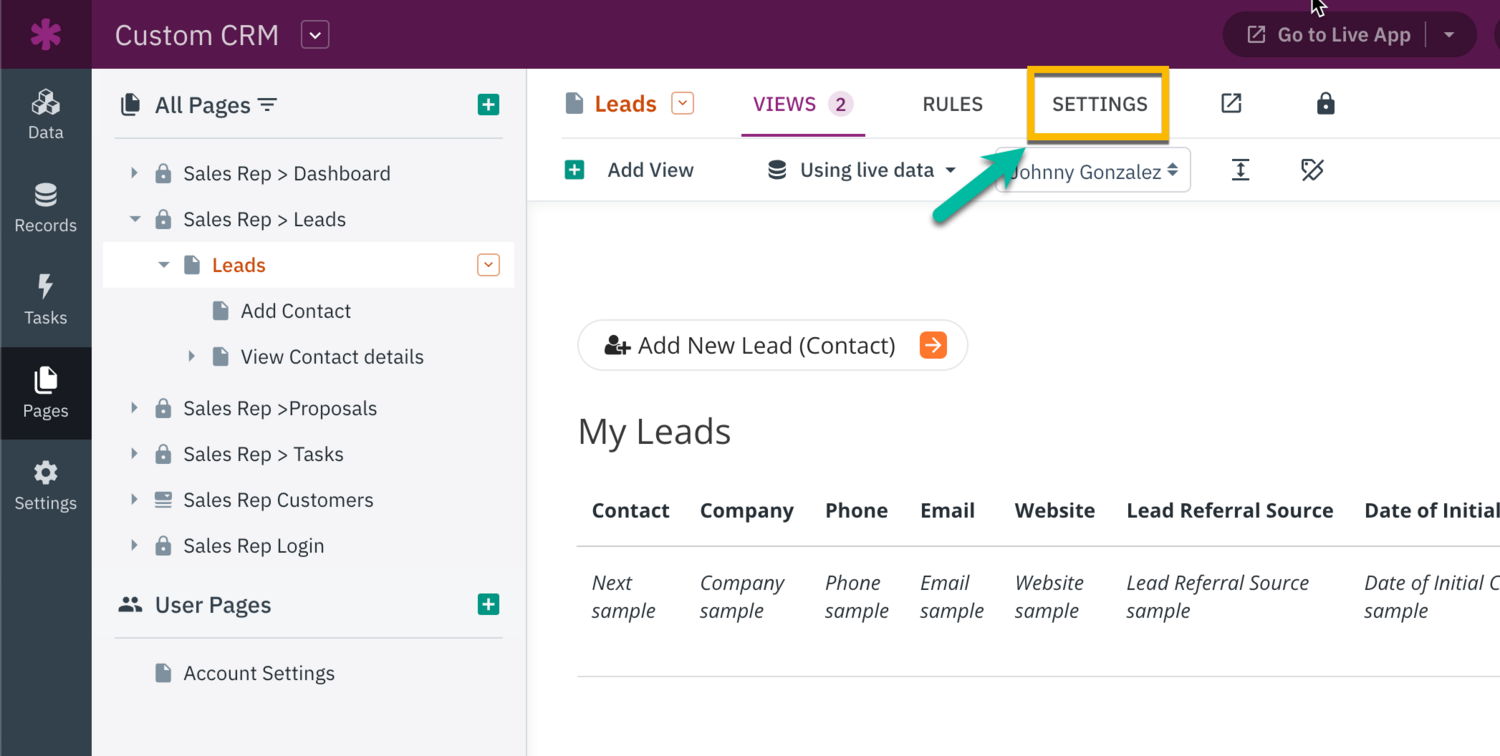The image size is (1500, 756).
Task: Open the Custom CRM app dropdown
Action: [315, 35]
